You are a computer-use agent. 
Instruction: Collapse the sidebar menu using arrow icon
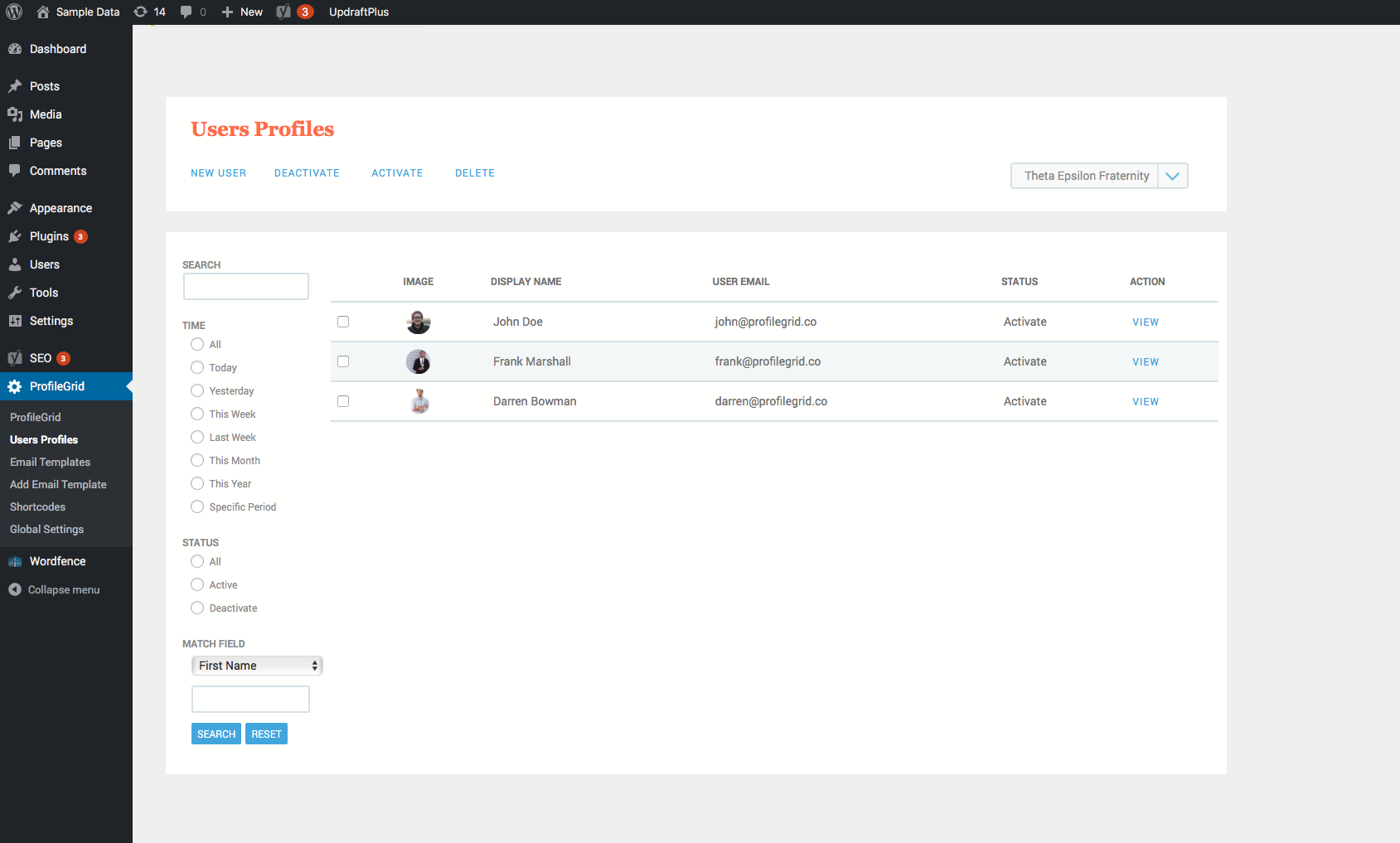[x=15, y=589]
